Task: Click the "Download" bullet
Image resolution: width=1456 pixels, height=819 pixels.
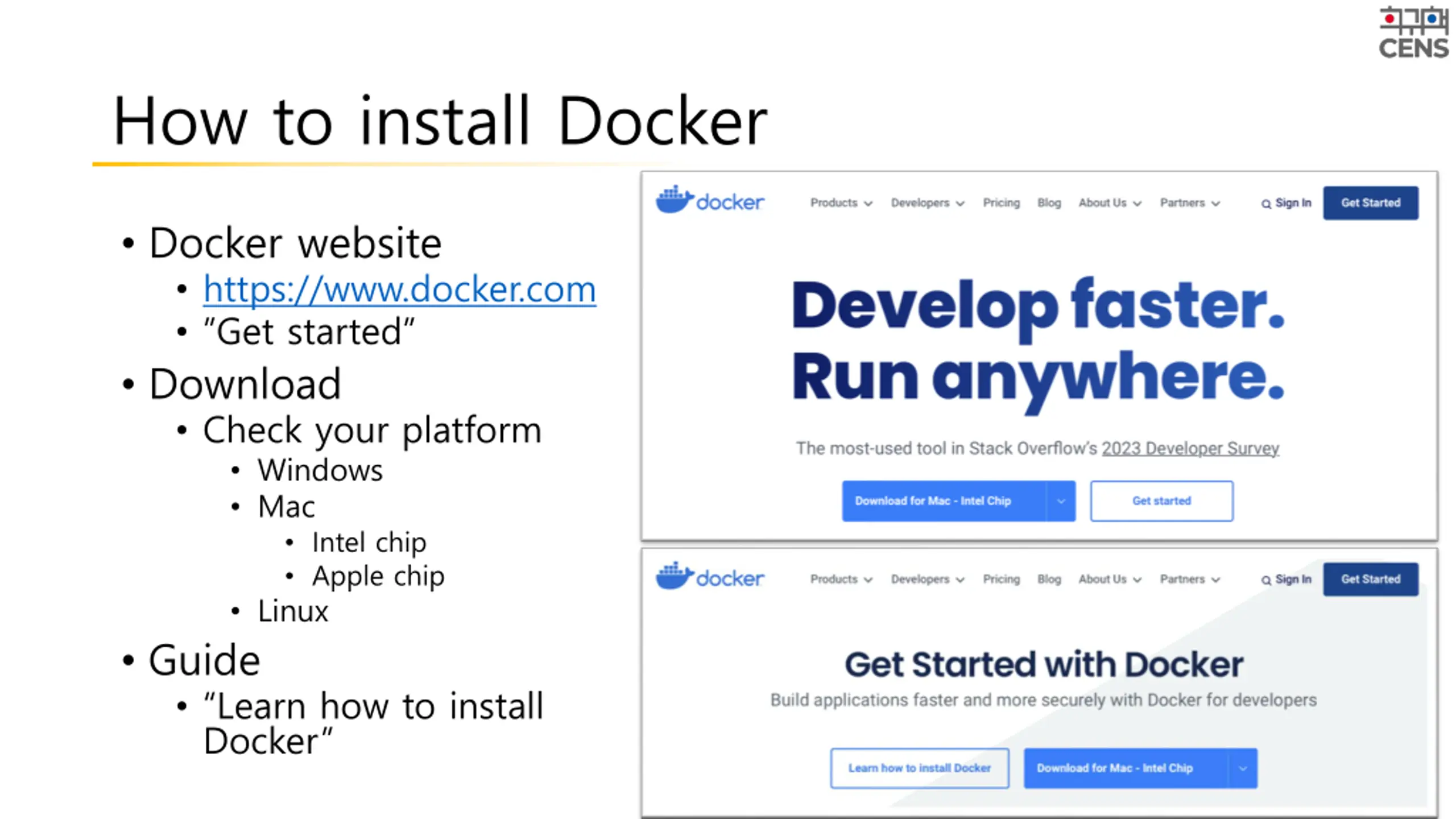Action: pyautogui.click(x=245, y=384)
